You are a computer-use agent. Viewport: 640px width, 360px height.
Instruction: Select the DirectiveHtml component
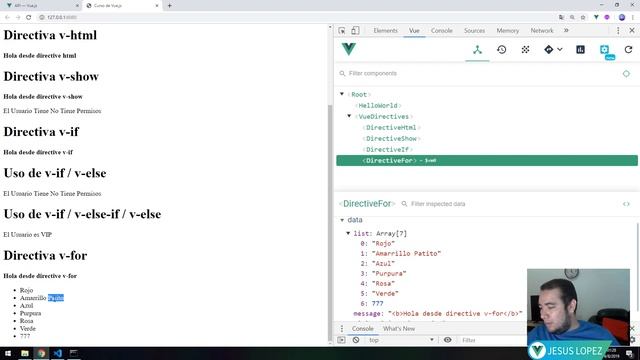[x=391, y=127]
